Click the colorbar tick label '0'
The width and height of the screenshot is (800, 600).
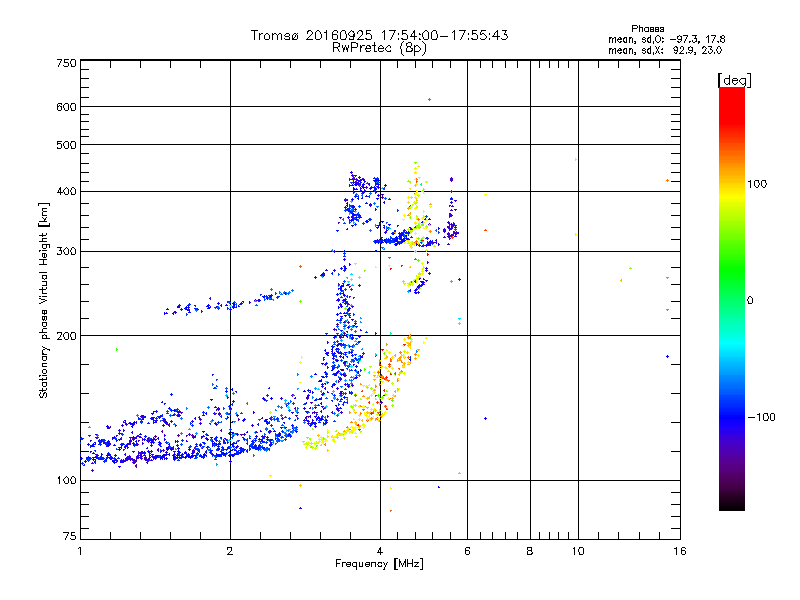pyautogui.click(x=750, y=301)
